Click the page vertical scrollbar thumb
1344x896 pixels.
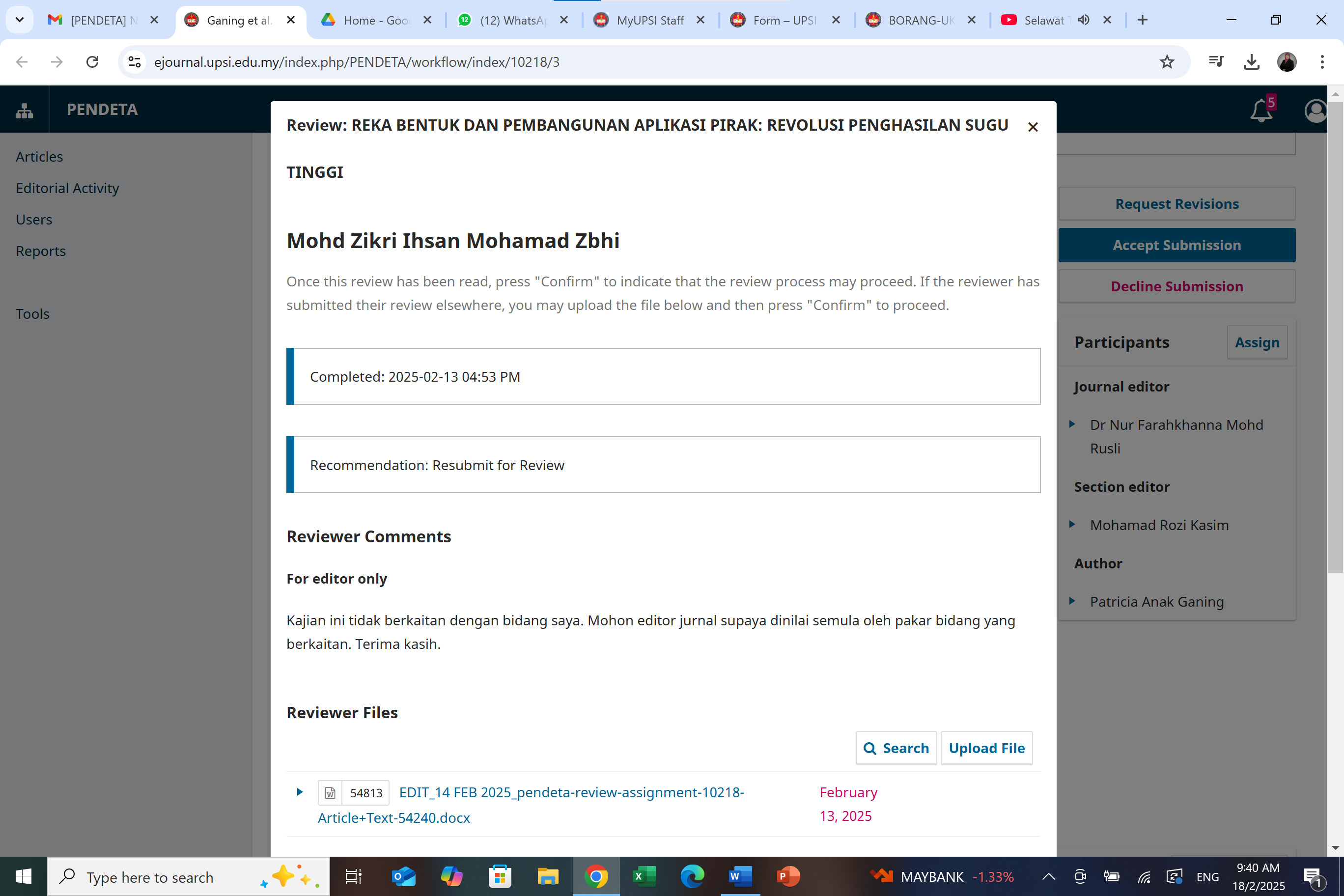click(1335, 337)
